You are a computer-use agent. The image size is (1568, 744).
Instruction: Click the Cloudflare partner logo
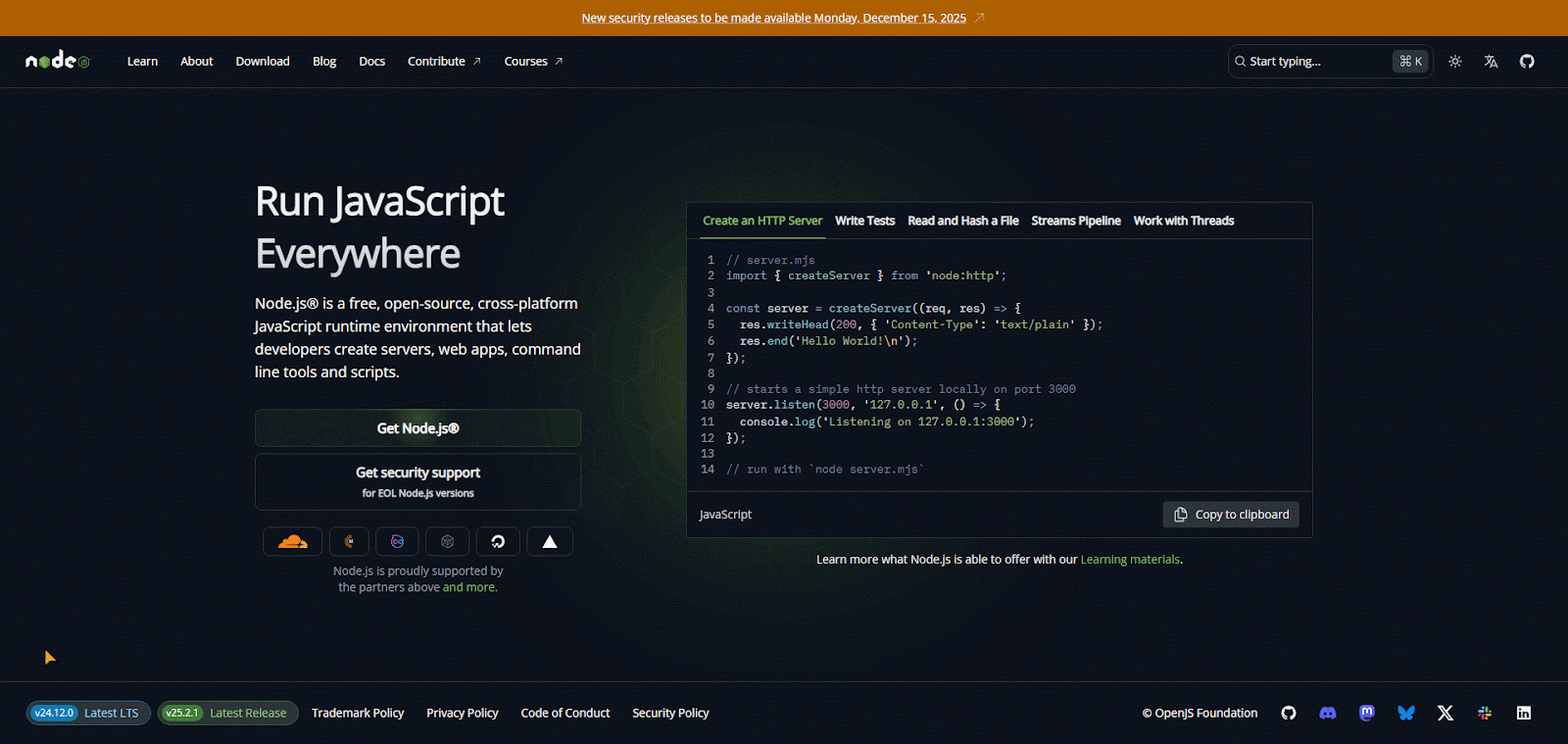(292, 541)
